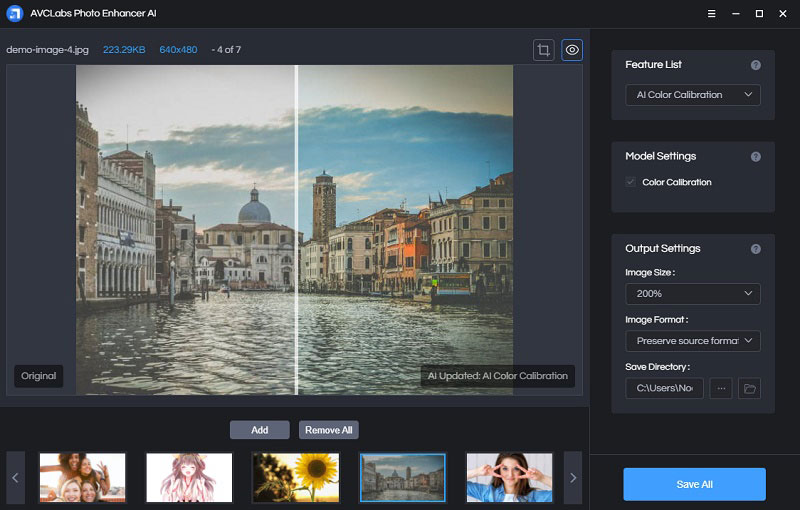The width and height of the screenshot is (800, 510).
Task: Click the 640x480 resolution text
Action: [x=178, y=50]
